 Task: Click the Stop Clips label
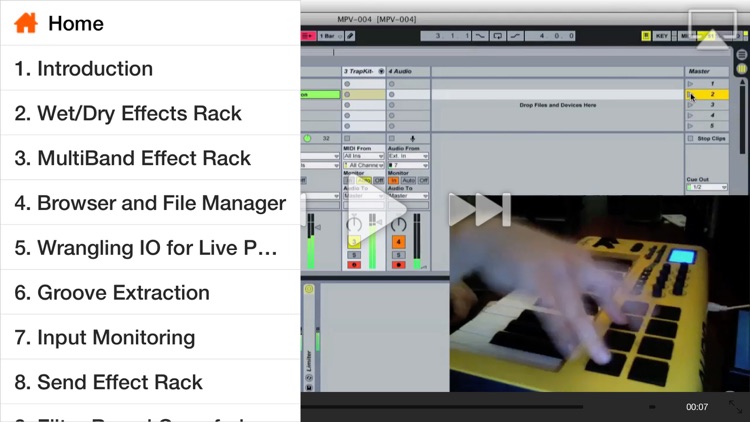(711, 138)
